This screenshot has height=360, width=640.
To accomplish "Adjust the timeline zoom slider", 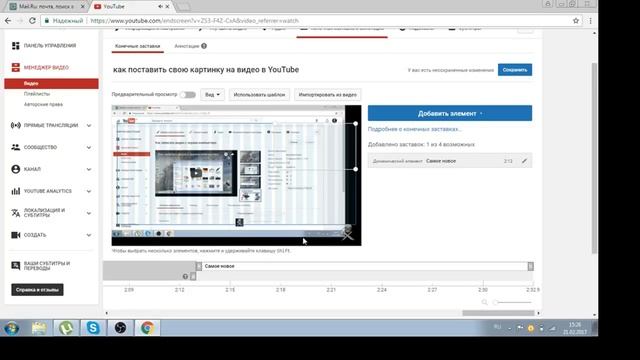I will 513,302.
